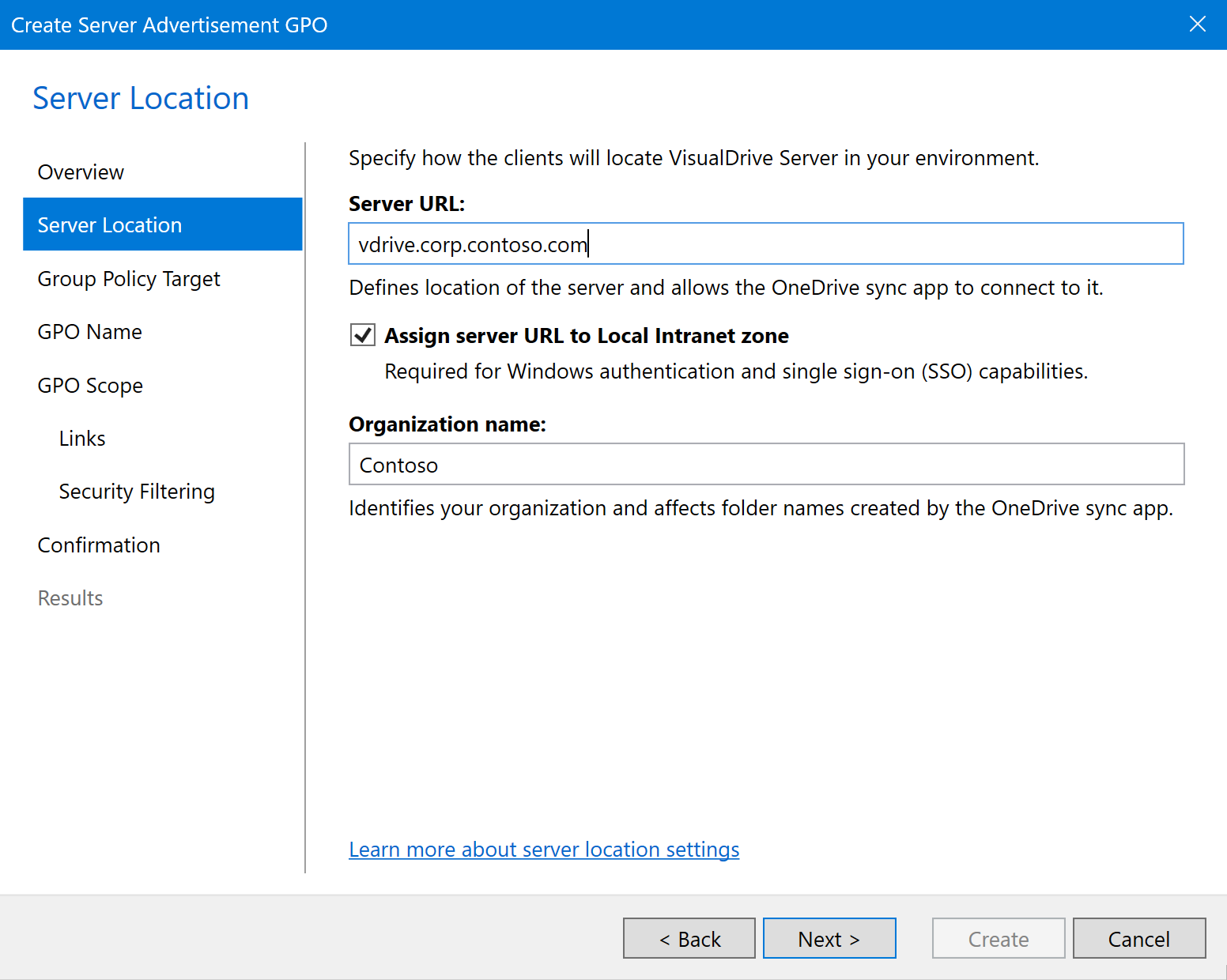Open the Overview step in sidebar
This screenshot has height=980, width=1227.
[81, 172]
